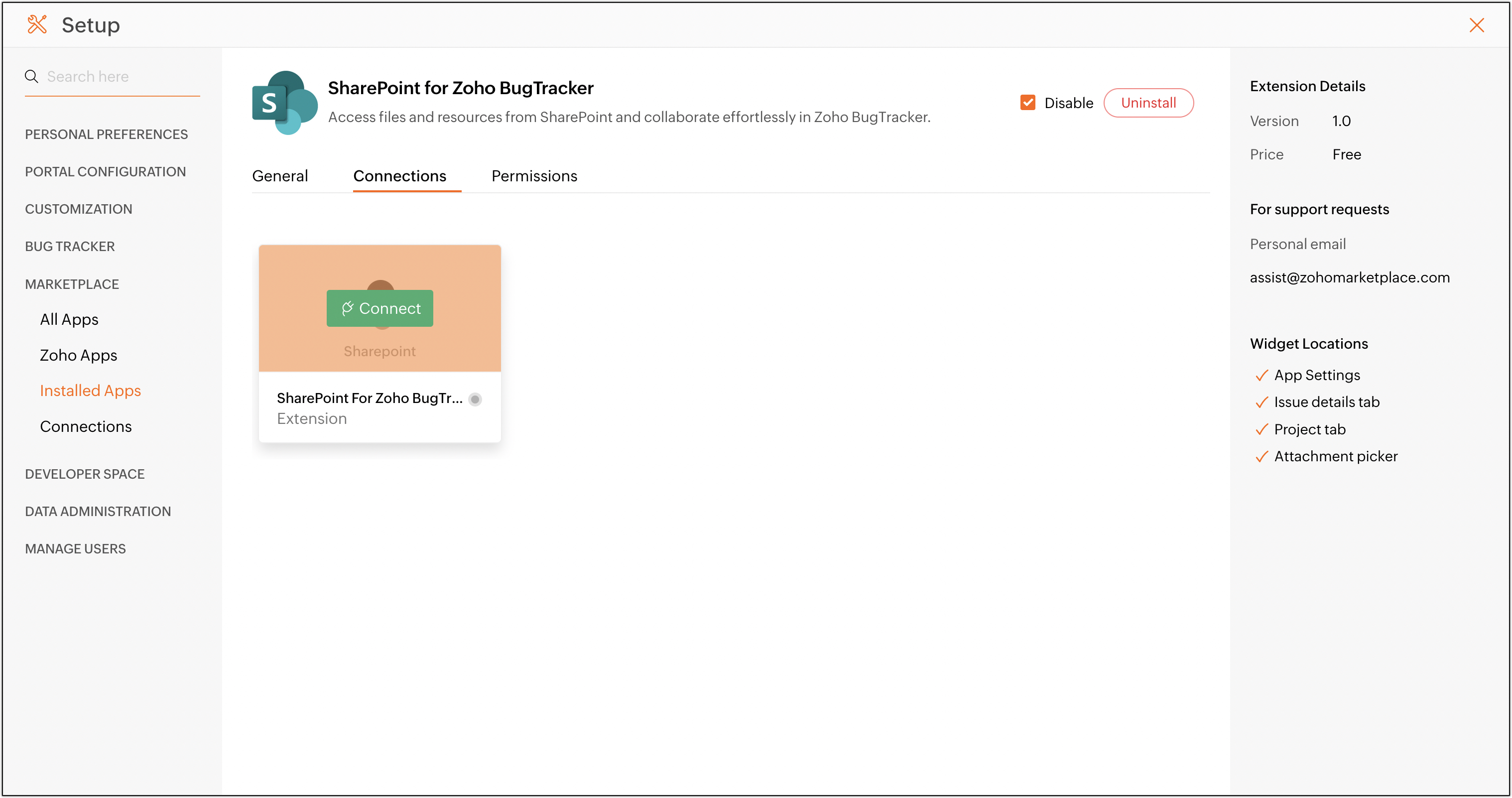Open the Permissions tab
Screen dimensions: 1512x798
[x=534, y=176]
